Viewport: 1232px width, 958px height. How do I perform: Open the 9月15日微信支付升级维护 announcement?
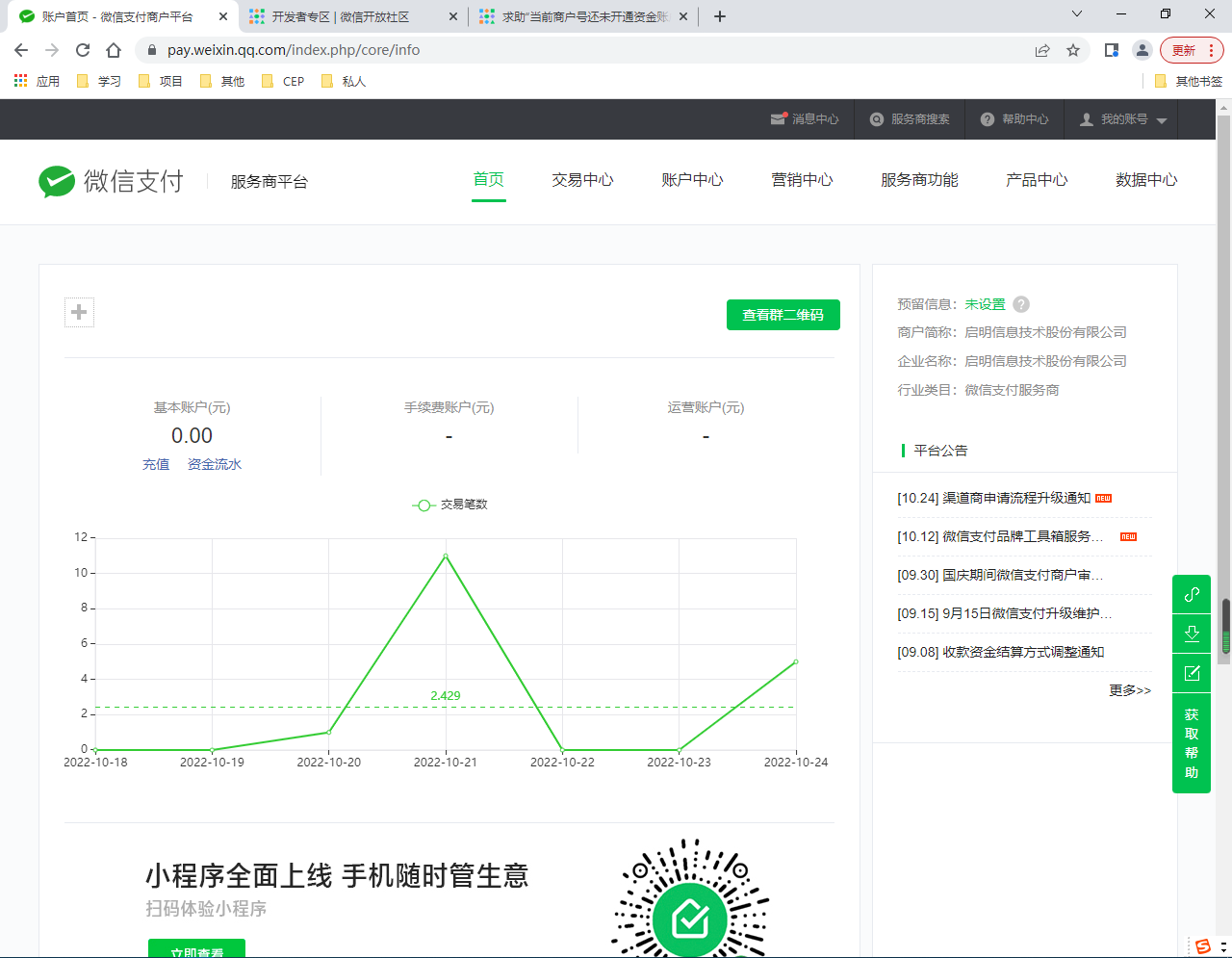point(1005,613)
